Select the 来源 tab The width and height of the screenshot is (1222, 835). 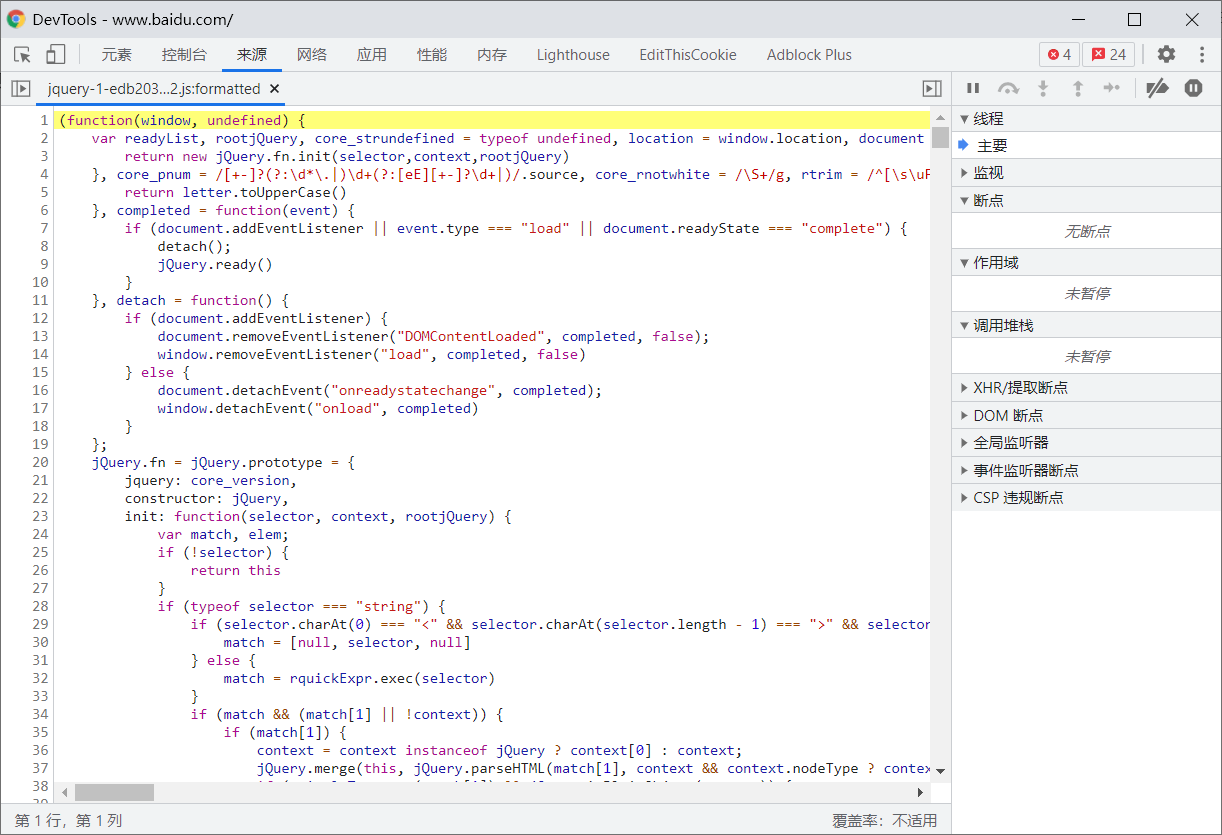coord(252,55)
